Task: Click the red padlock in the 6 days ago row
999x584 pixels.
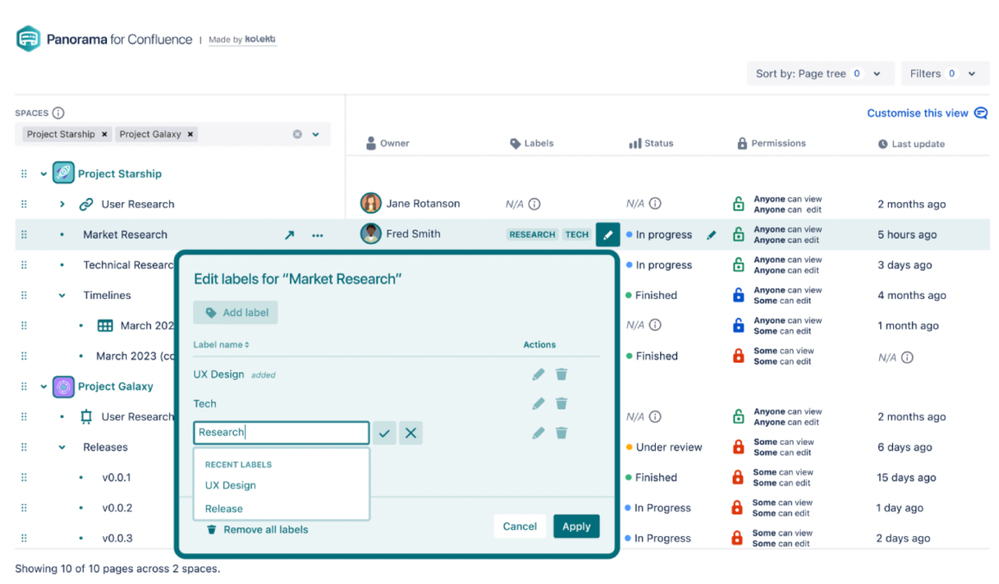Action: coord(738,446)
